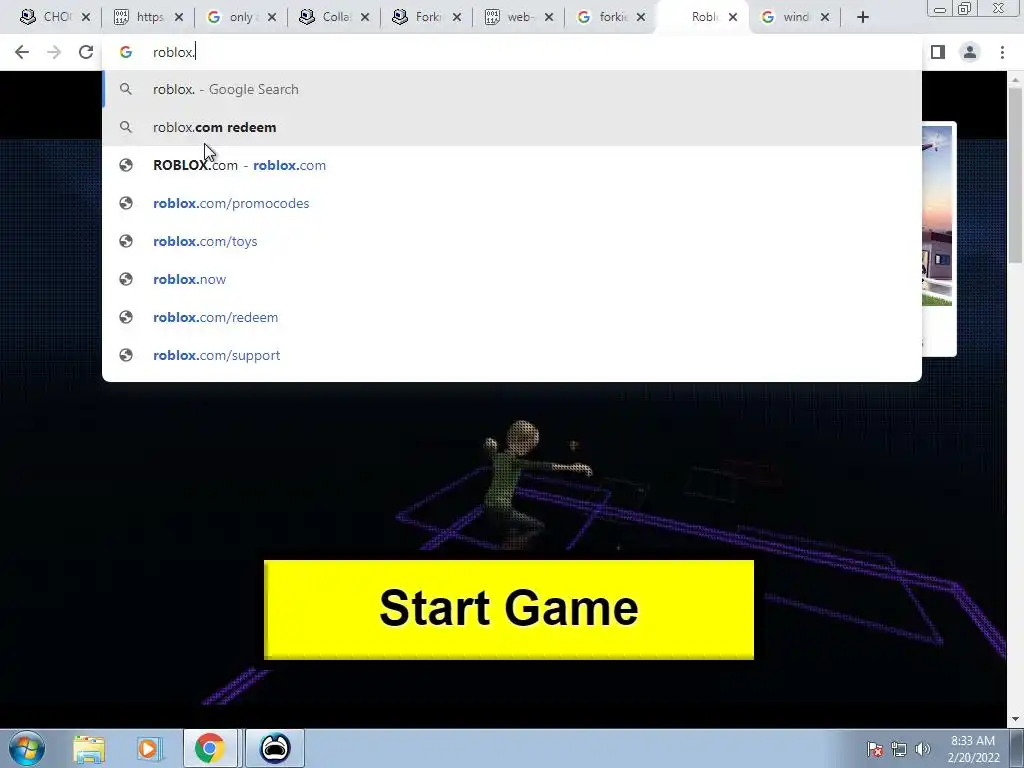
Task: Select 'roblox. - Google Search' suggestion
Action: [511, 89]
